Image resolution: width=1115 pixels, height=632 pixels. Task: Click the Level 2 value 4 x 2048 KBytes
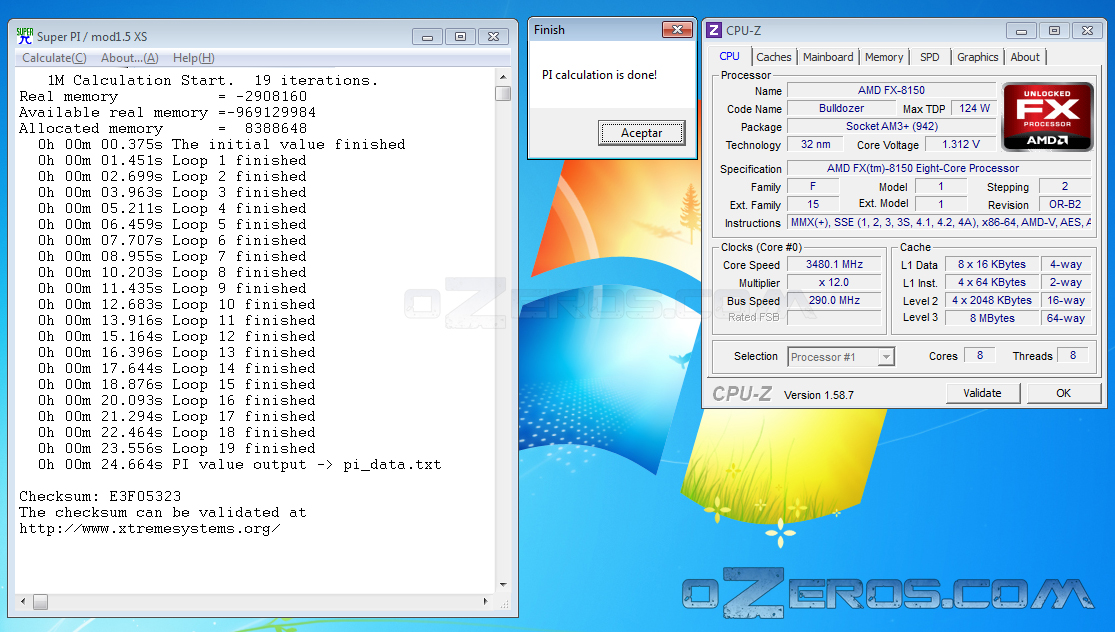pos(991,300)
